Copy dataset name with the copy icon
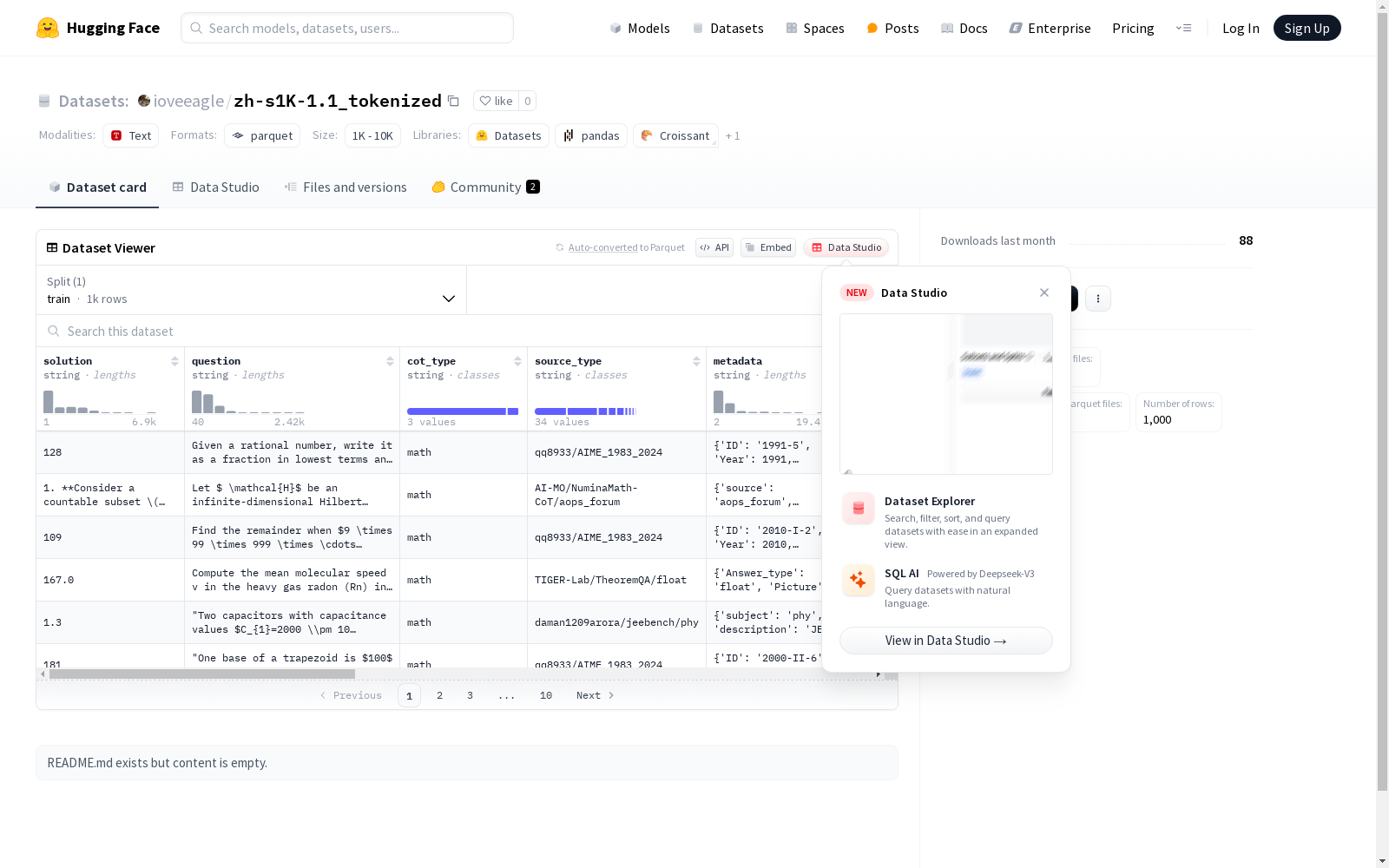 [x=453, y=101]
